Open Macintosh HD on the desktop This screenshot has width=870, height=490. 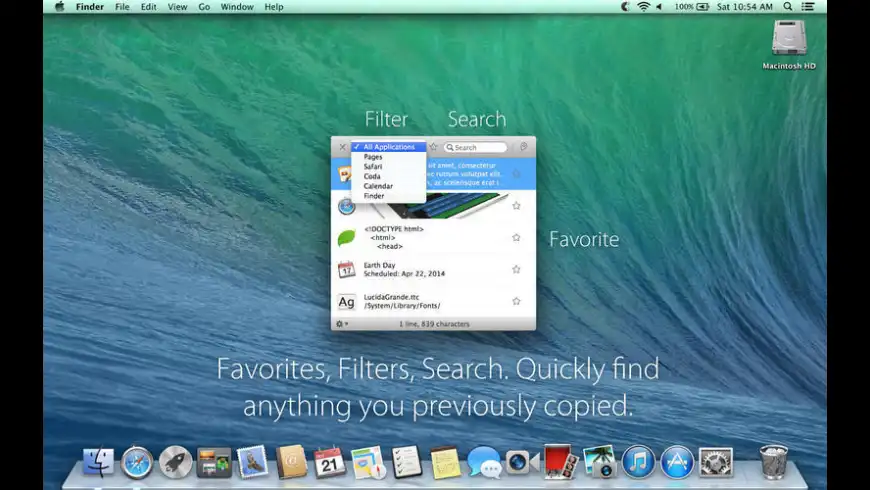[x=788, y=44]
